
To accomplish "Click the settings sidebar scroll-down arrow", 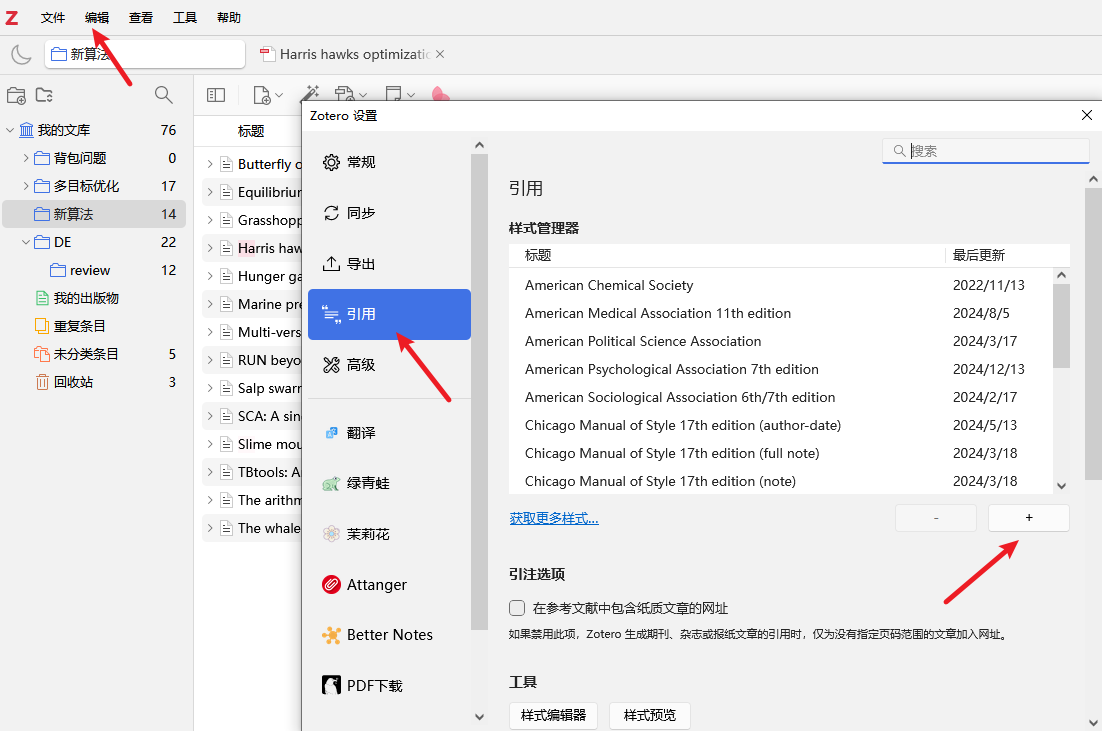I will [x=479, y=717].
